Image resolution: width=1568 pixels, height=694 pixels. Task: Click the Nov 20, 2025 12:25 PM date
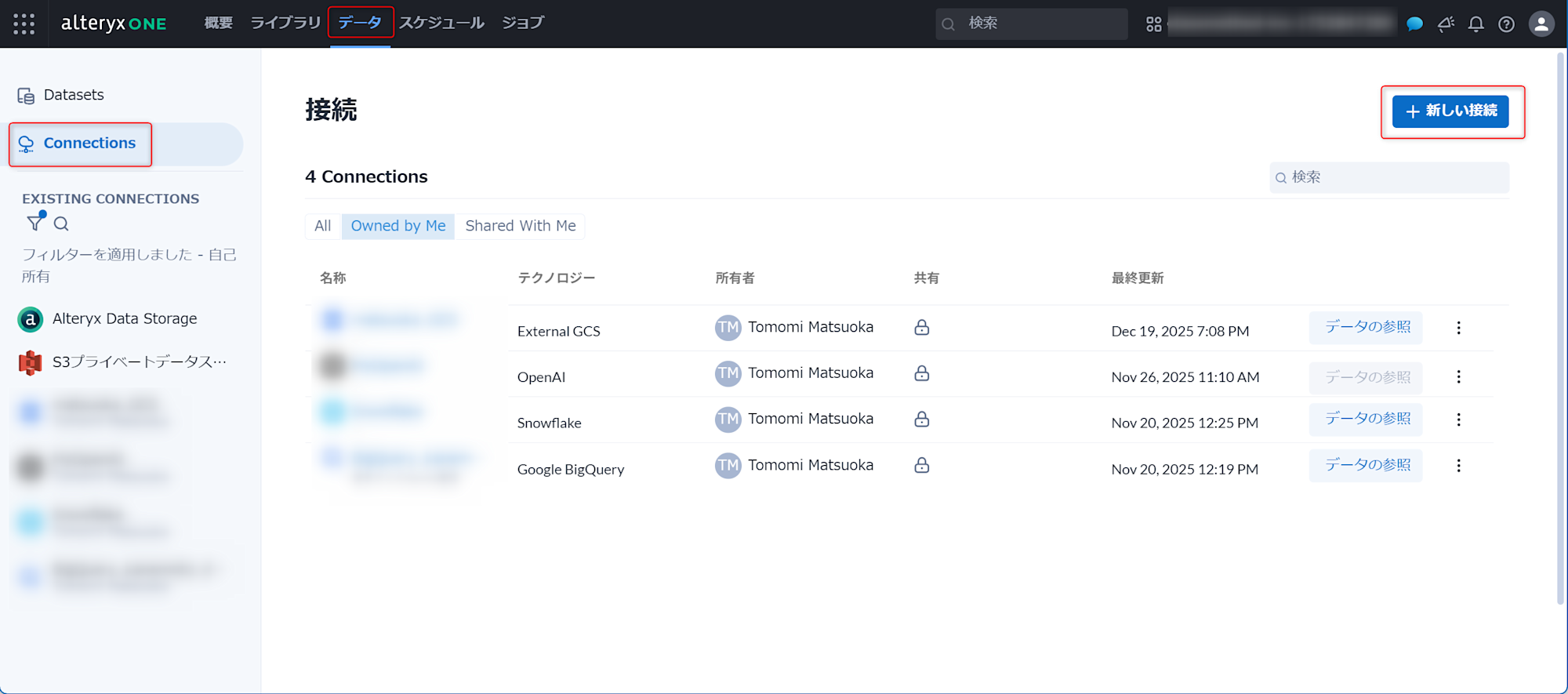click(x=1185, y=423)
